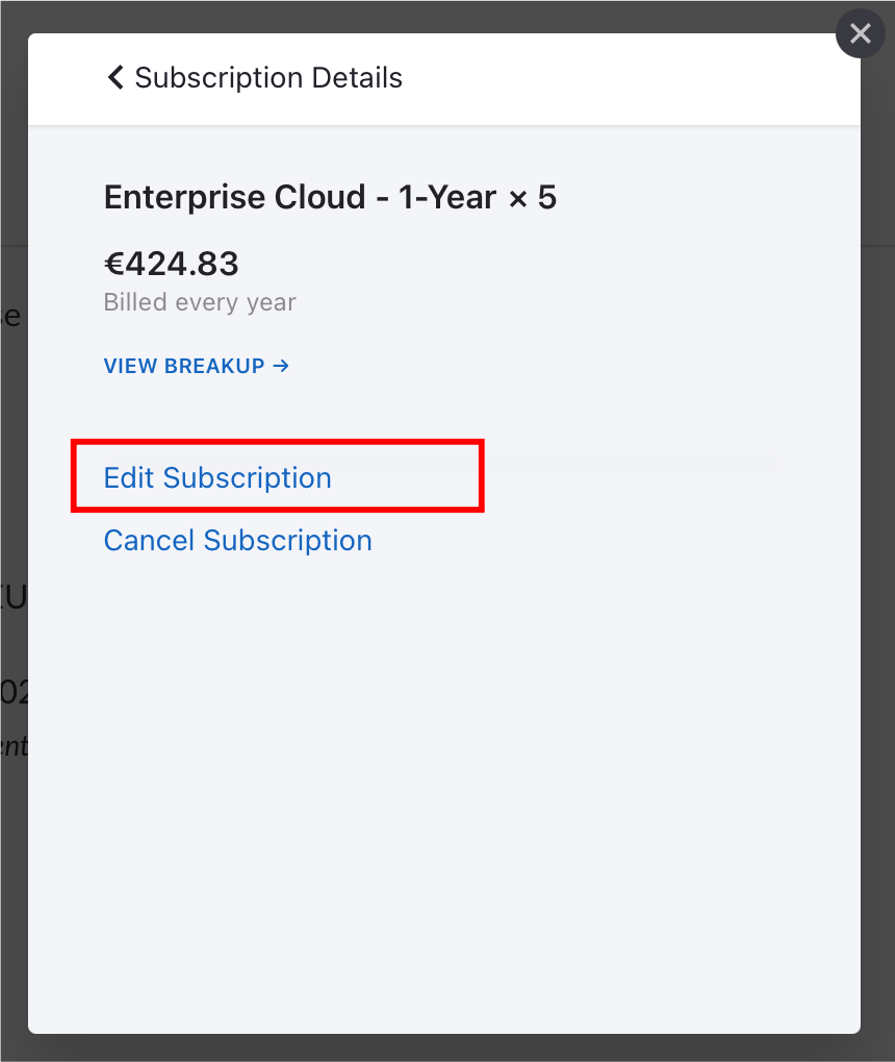Go back using the left chevron
The height and width of the screenshot is (1062, 895).
click(x=115, y=78)
